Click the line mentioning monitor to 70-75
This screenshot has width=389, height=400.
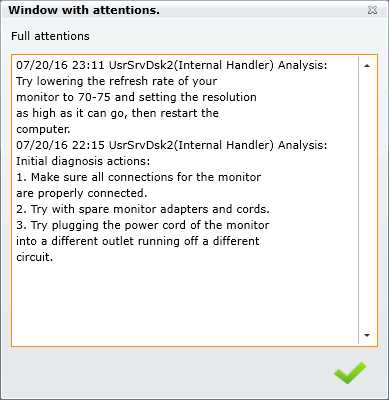pos(136,97)
